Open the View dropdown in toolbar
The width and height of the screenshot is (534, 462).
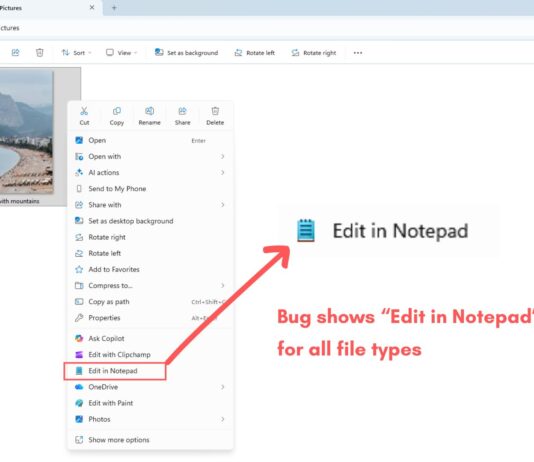(x=121, y=53)
